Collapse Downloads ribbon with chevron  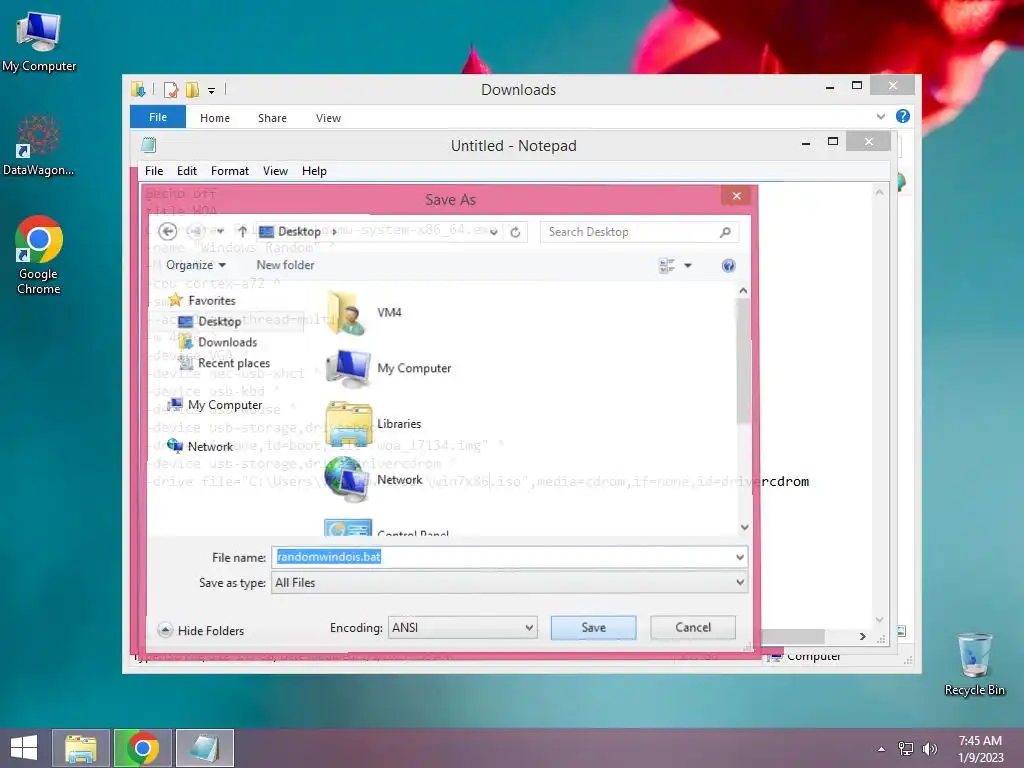coord(880,116)
